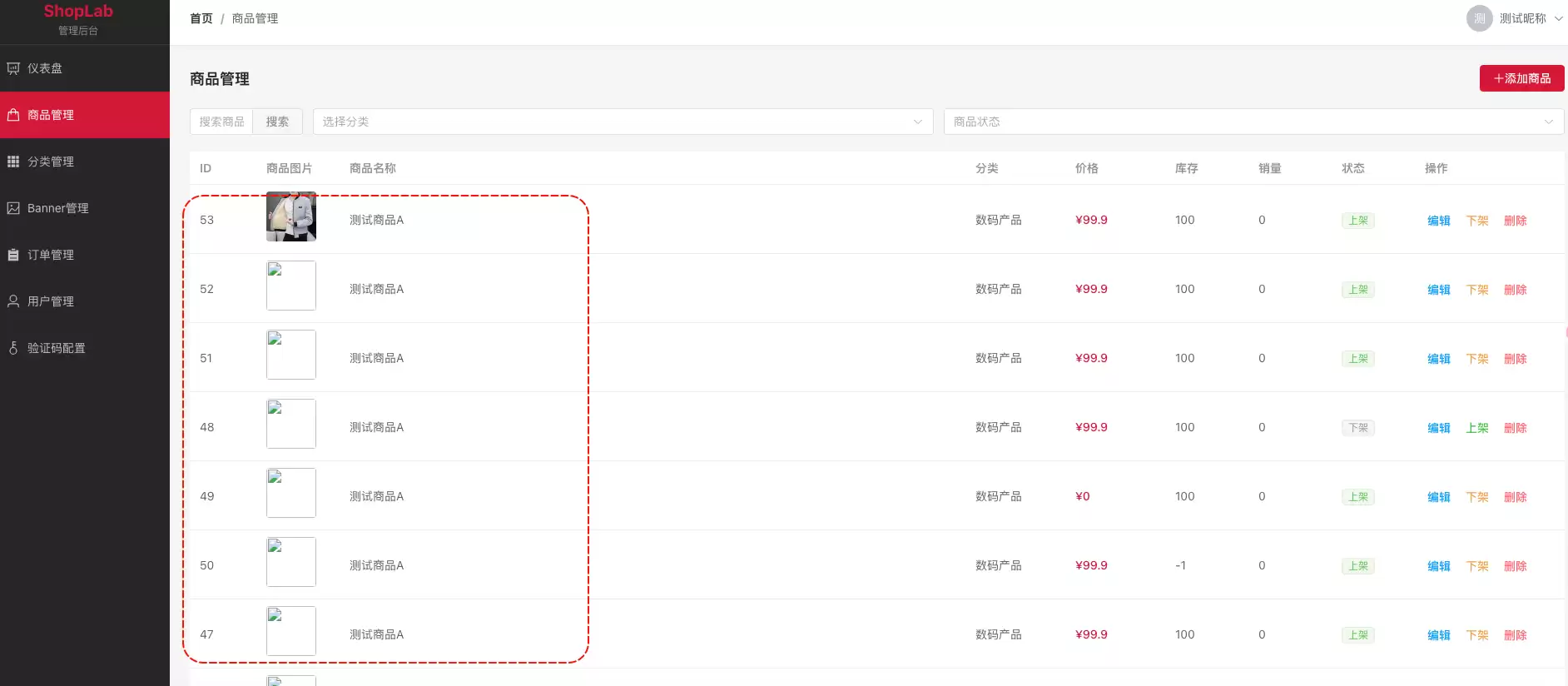Viewport: 1568px width, 686px height.
Task: Focus the 搜索商品 input field
Action: pos(221,122)
